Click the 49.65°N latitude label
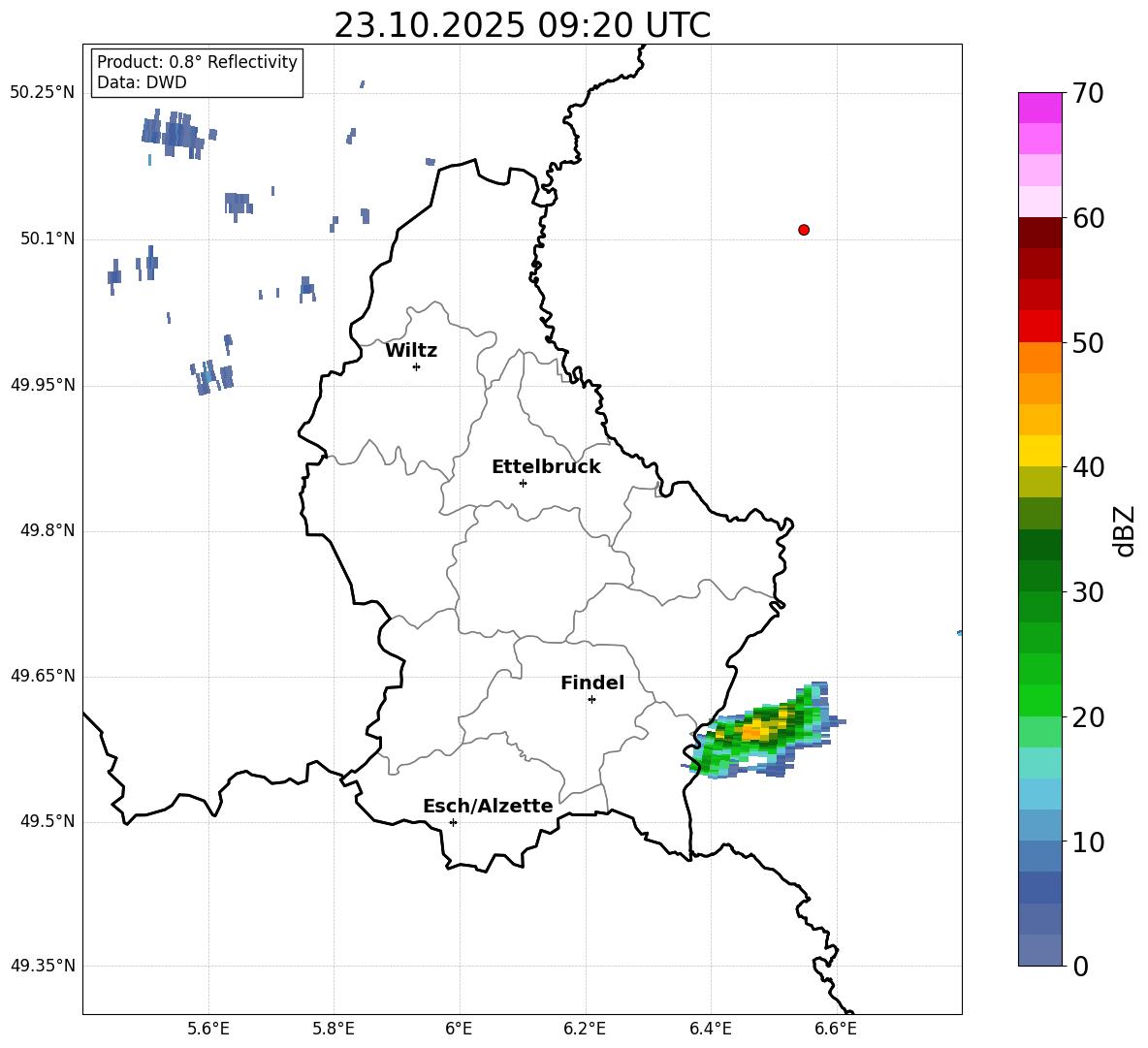 pos(43,676)
